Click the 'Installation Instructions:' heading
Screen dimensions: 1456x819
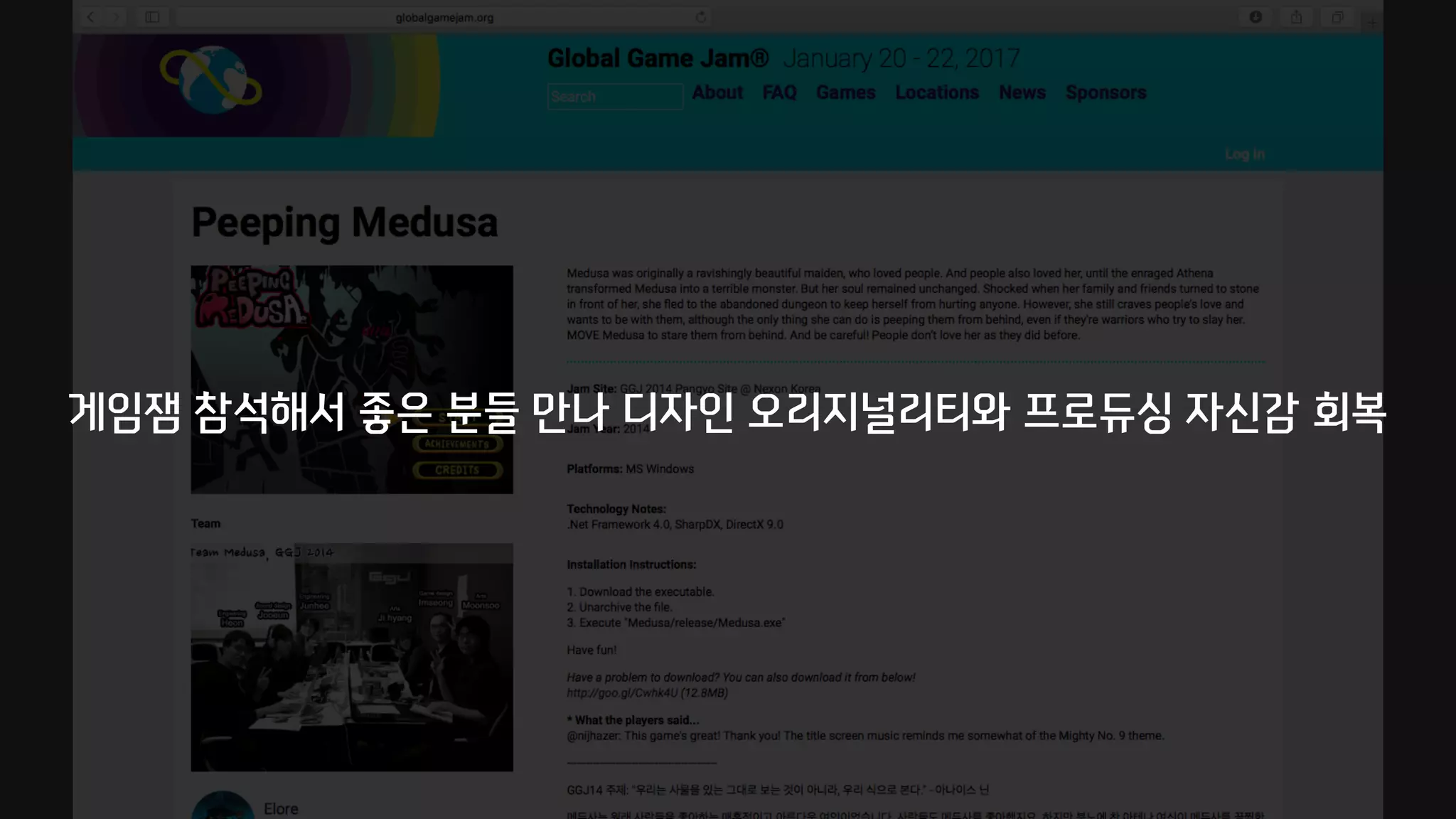[x=631, y=564]
